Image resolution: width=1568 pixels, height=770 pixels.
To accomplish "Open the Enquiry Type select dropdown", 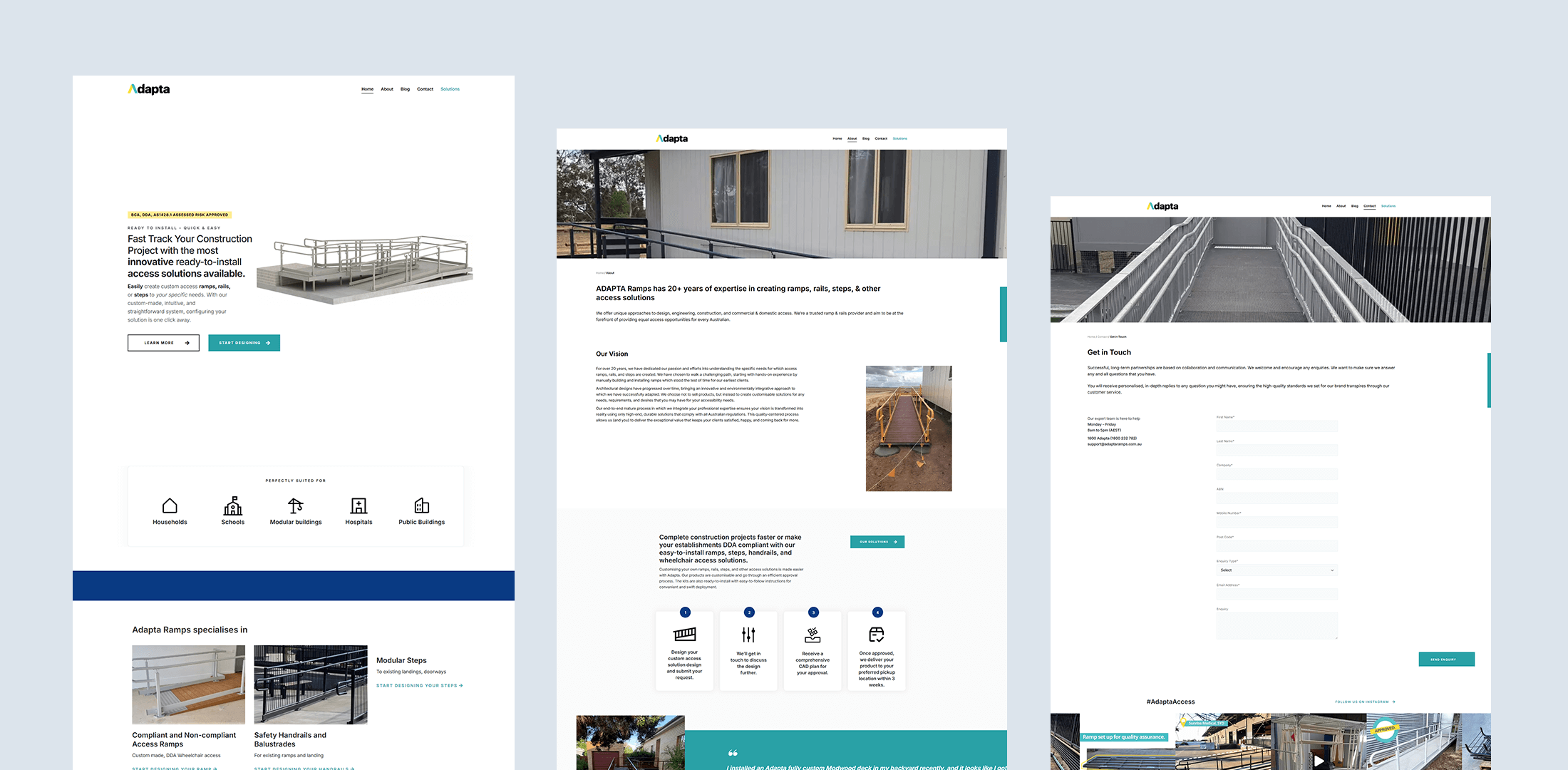I will (x=1276, y=570).
